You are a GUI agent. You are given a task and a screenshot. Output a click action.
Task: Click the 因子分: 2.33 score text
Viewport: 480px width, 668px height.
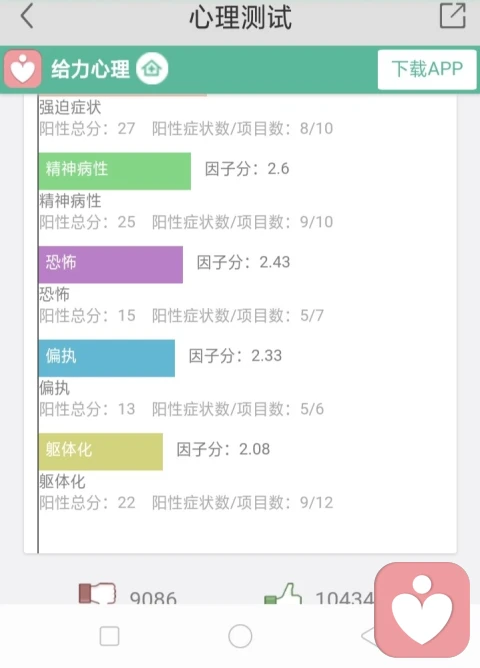pos(235,356)
